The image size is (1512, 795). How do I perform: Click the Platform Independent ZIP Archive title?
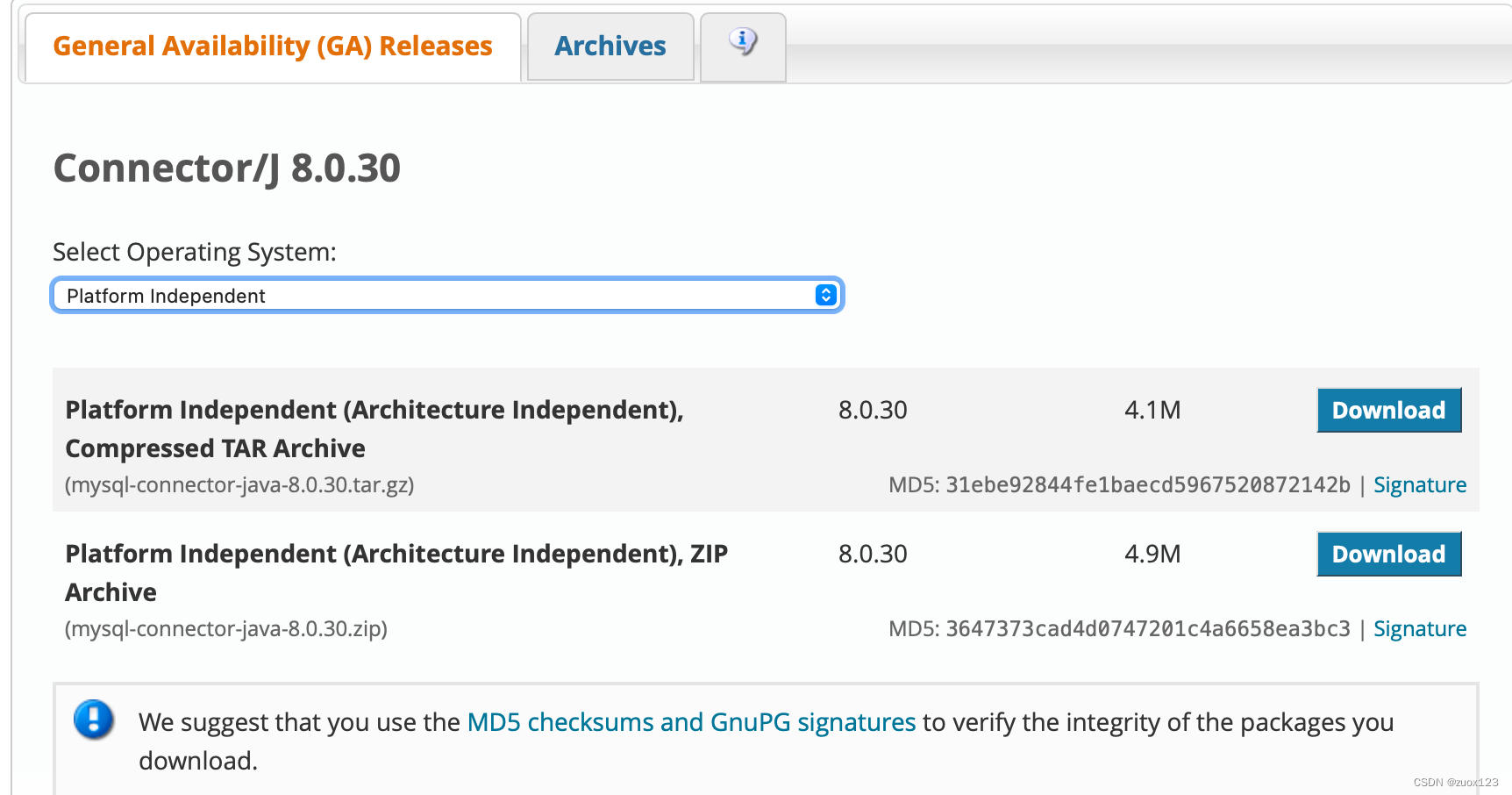(396, 573)
